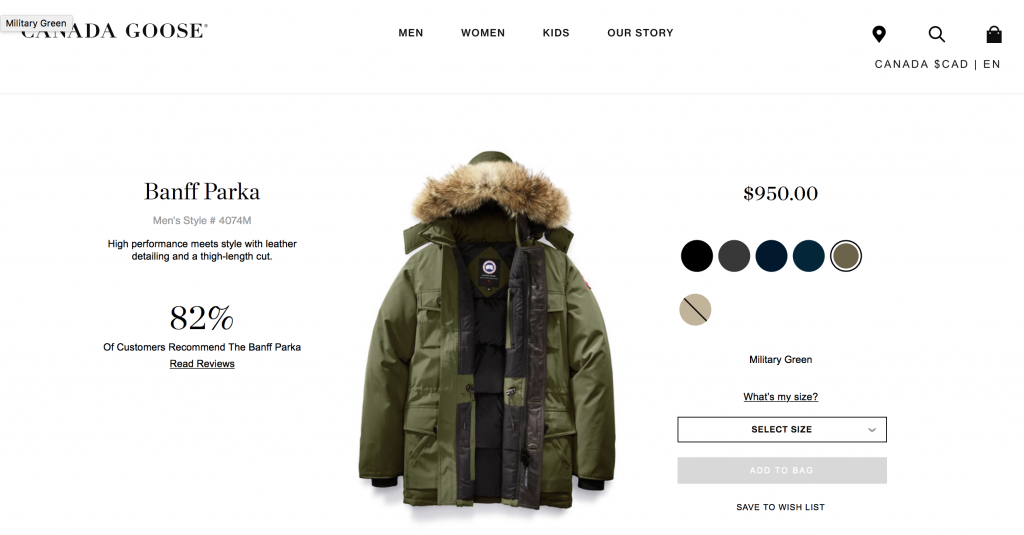Open the shopping bag icon
This screenshot has height=535, width=1024.
pyautogui.click(x=994, y=34)
